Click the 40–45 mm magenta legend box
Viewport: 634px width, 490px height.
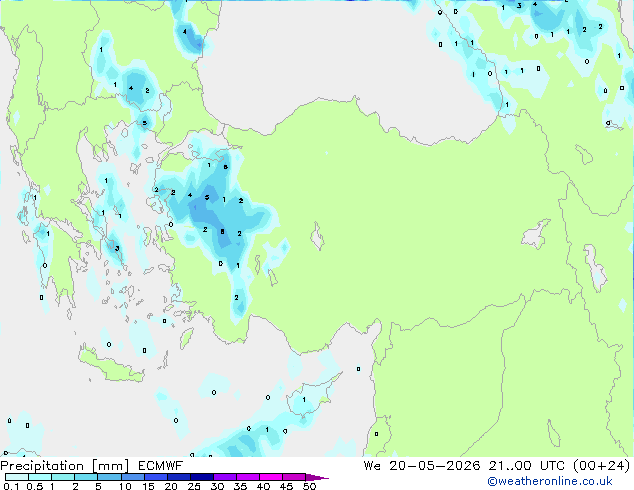click(271, 477)
